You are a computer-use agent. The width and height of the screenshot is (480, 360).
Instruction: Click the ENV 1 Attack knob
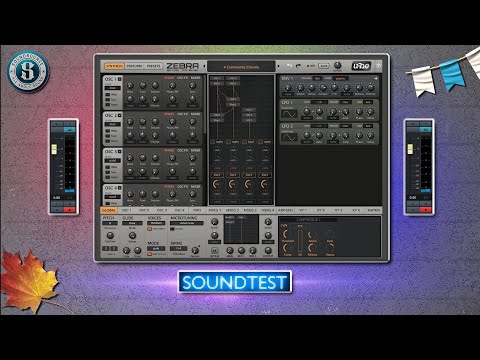click(x=300, y=88)
